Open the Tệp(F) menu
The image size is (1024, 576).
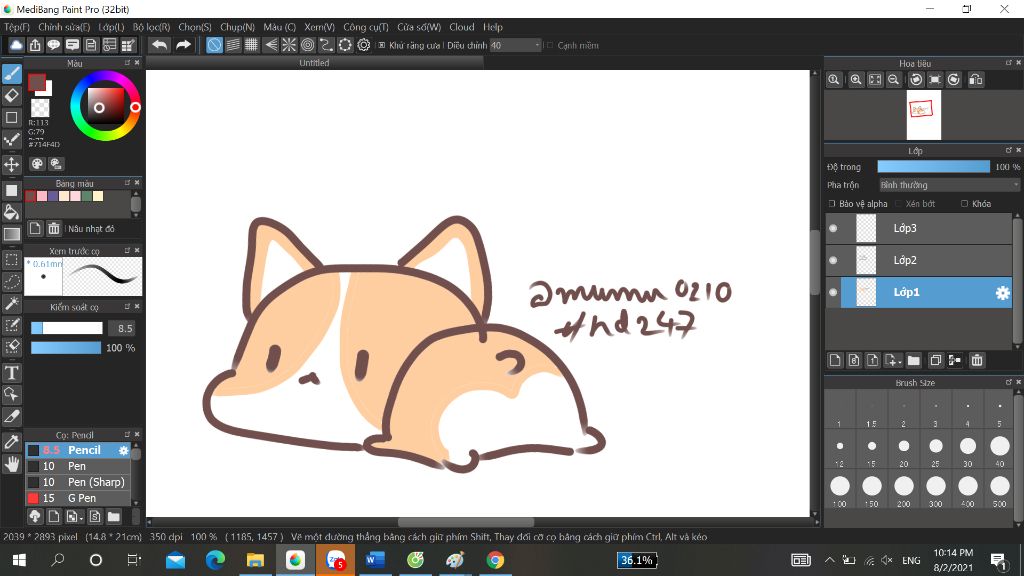(x=17, y=27)
